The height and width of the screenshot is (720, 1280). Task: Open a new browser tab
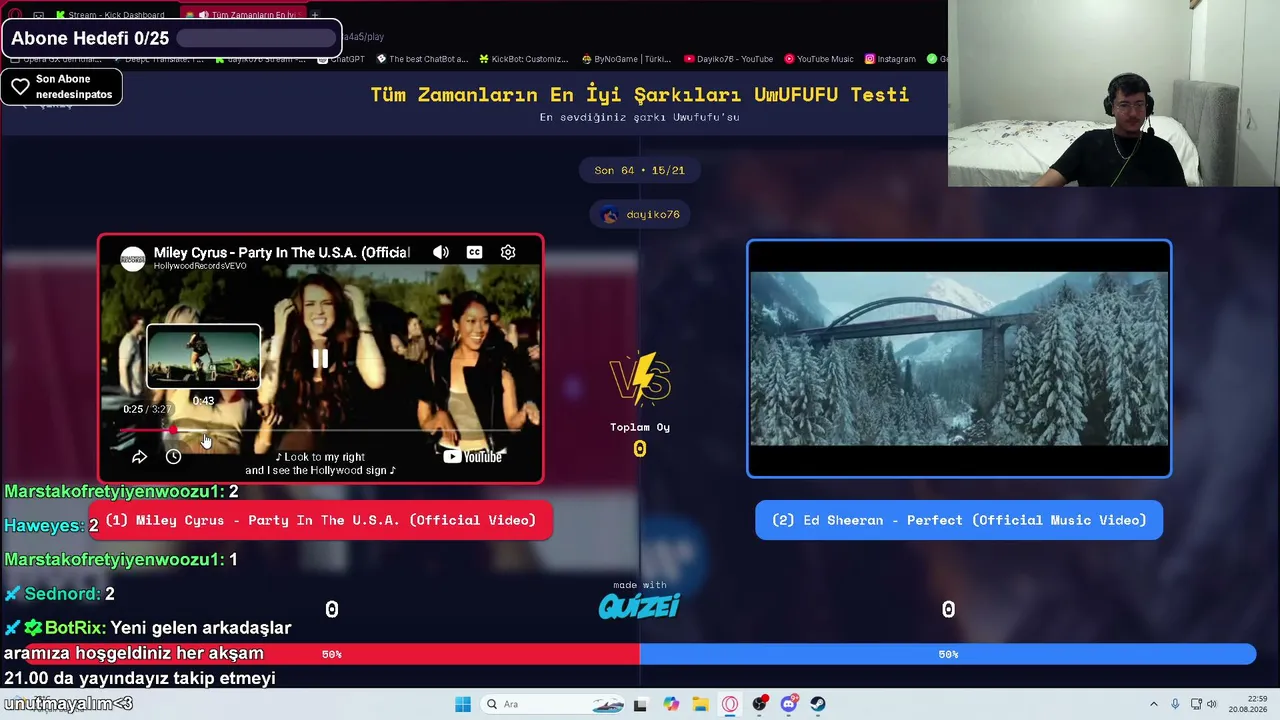314,15
